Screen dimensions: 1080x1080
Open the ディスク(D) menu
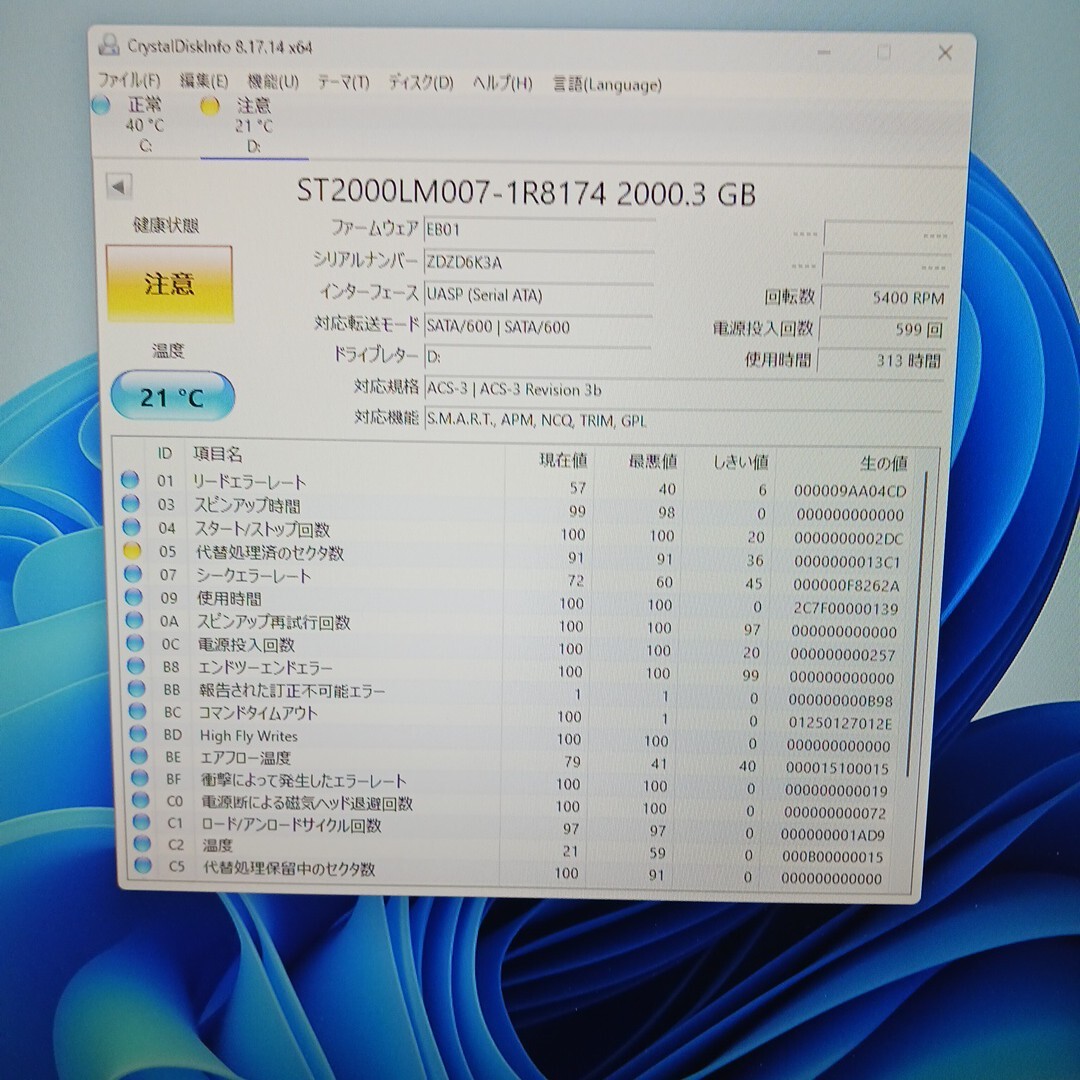pyautogui.click(x=421, y=83)
